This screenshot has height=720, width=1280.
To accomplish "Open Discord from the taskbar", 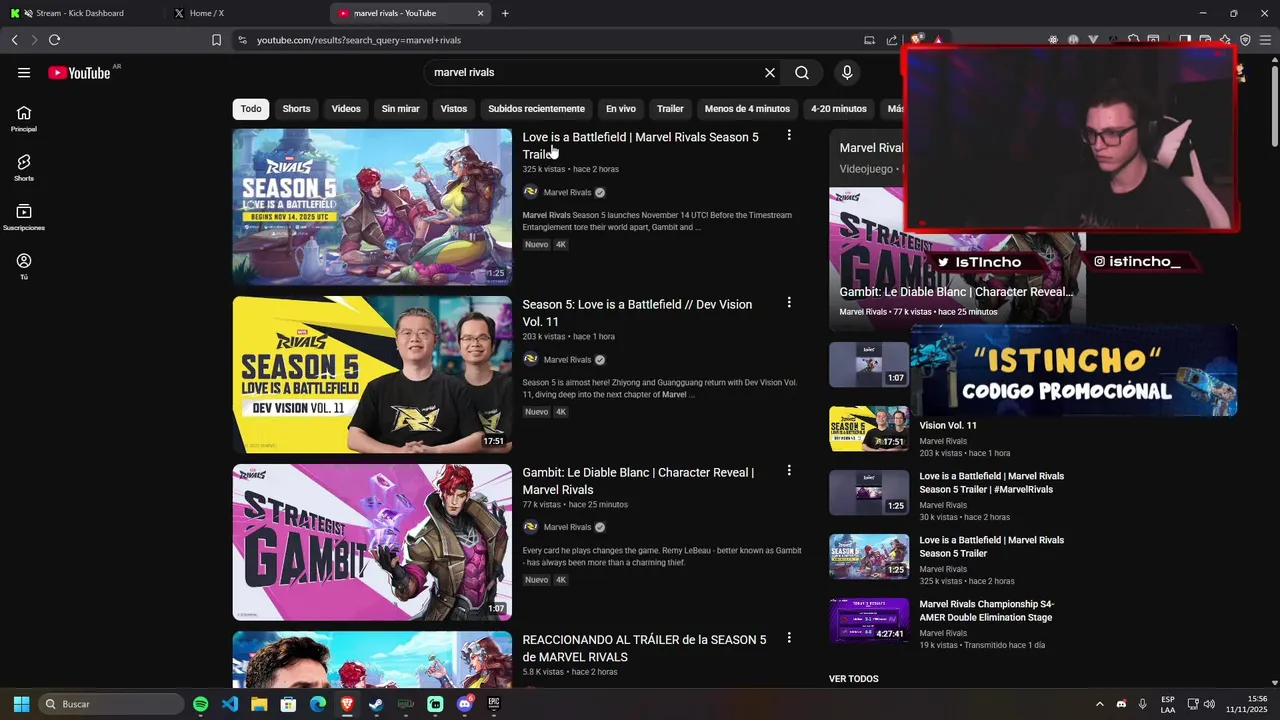I will coord(464,704).
